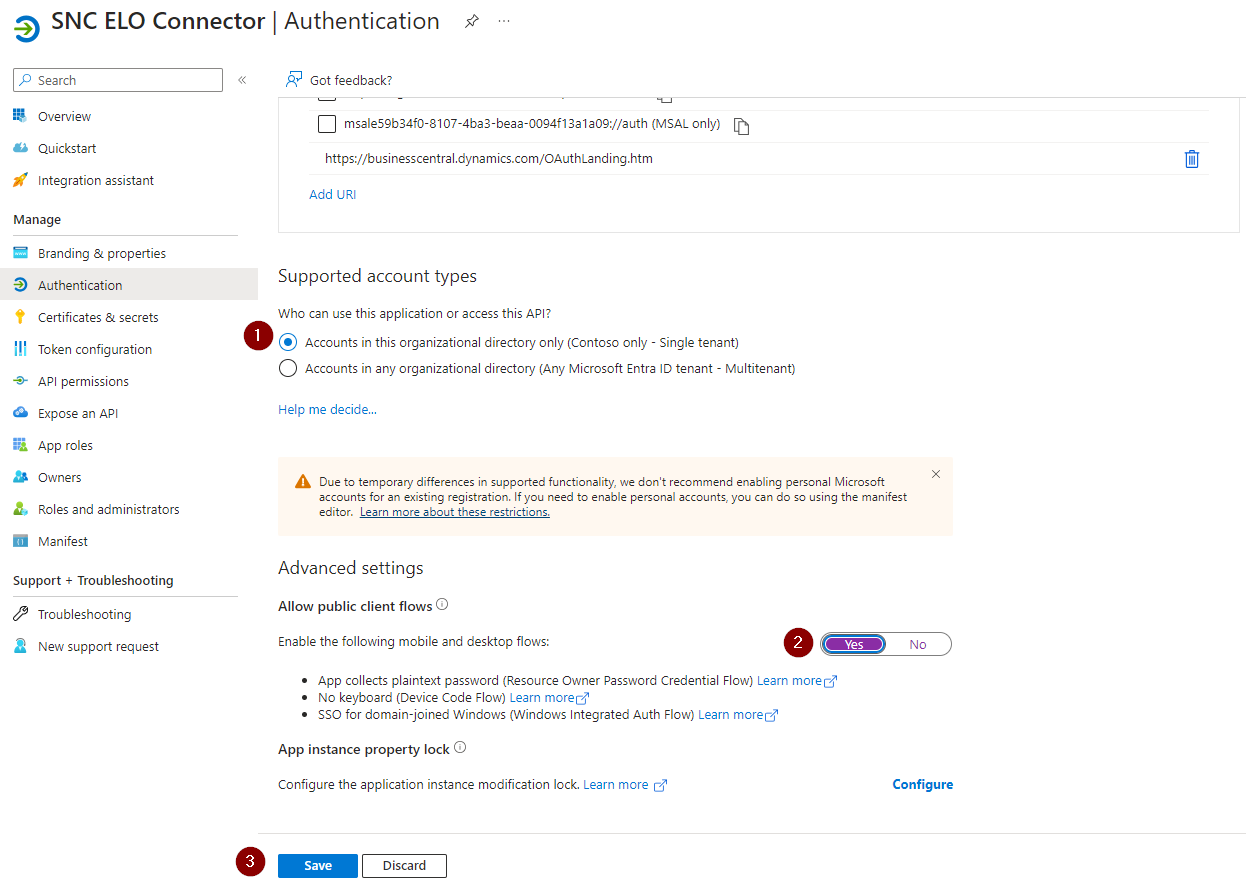This screenshot has height=888, width=1246.
Task: Click the sidebar Search field
Action: (118, 80)
